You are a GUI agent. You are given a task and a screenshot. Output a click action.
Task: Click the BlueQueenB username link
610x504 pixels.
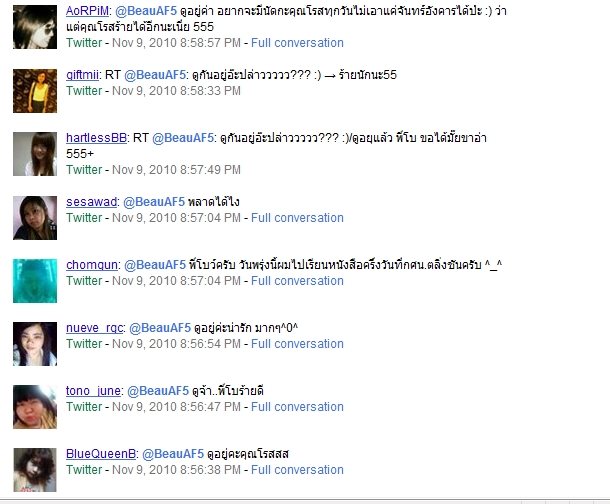click(x=101, y=454)
